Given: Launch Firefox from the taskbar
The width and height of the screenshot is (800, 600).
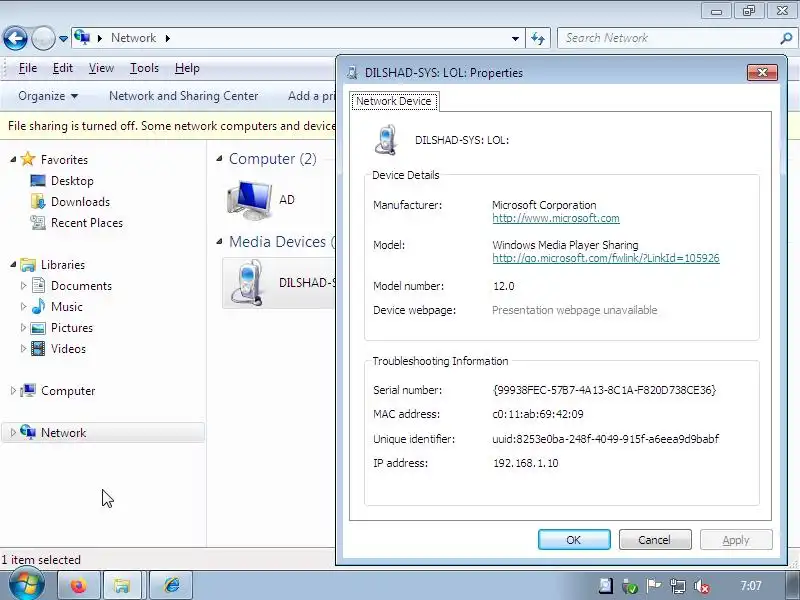Looking at the screenshot, I should tap(79, 585).
